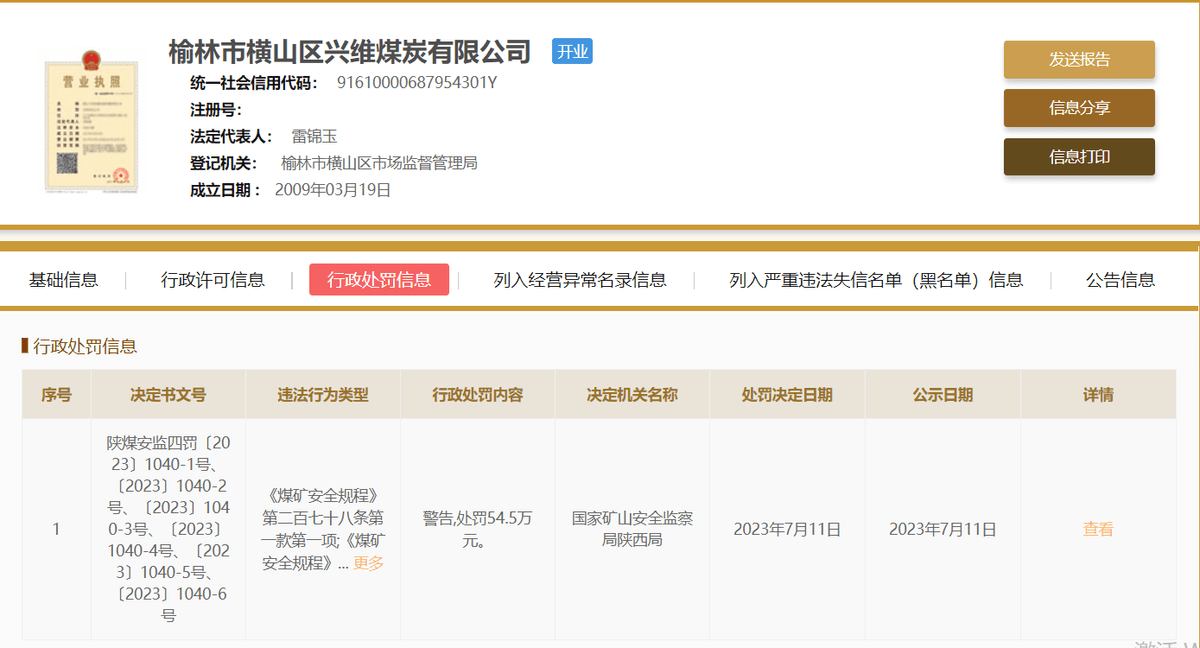This screenshot has height=648, width=1200.
Task: Click the 国家矿山安全监察局陕西局 authority cell
Action: [632, 529]
